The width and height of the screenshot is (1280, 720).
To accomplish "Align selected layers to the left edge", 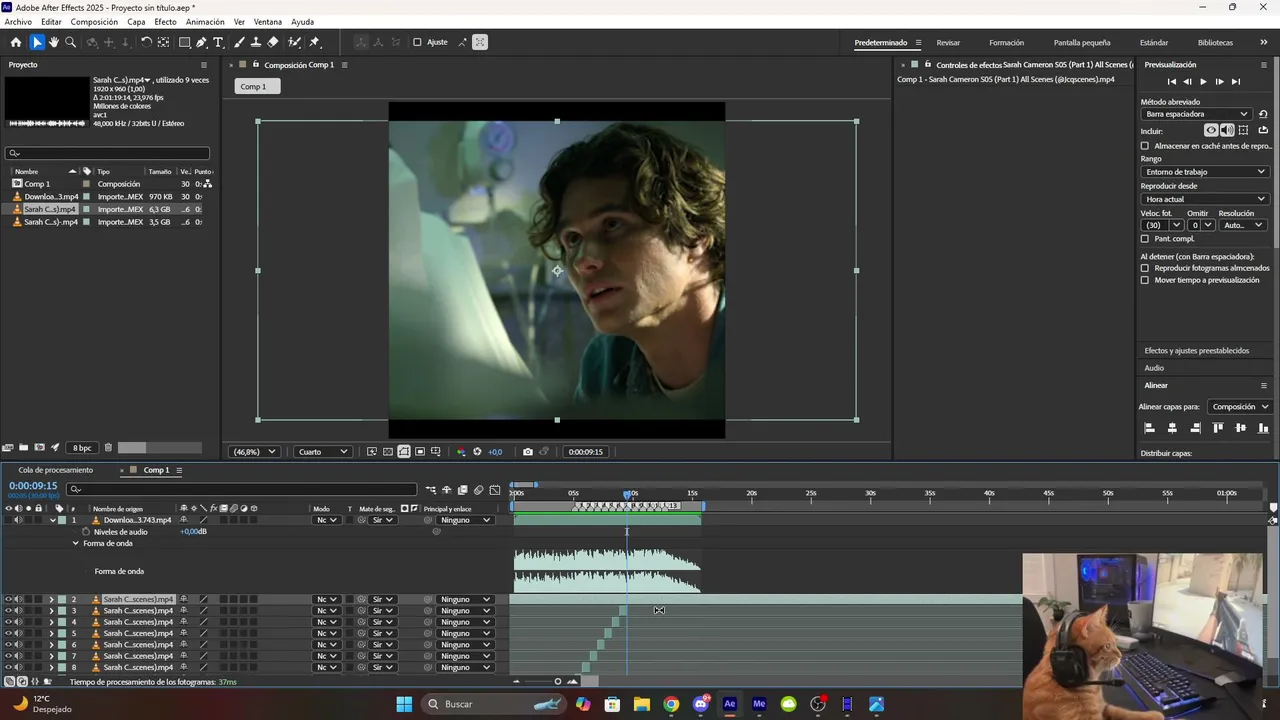I will pyautogui.click(x=1149, y=428).
